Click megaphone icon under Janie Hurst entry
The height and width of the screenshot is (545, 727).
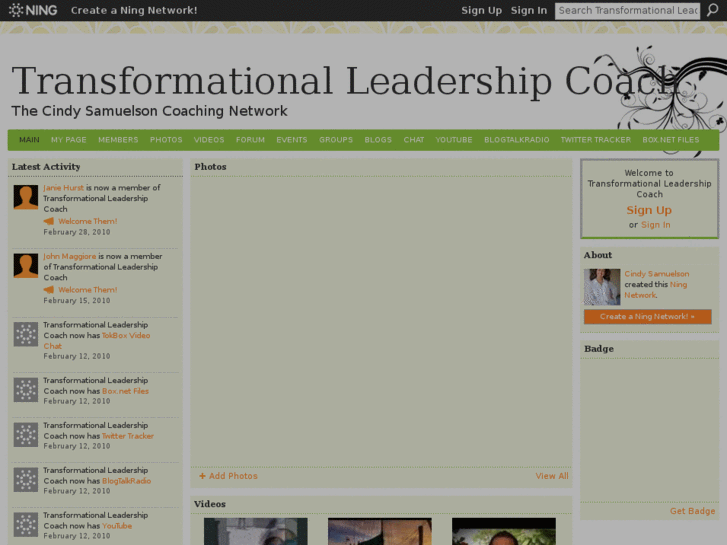[49, 221]
